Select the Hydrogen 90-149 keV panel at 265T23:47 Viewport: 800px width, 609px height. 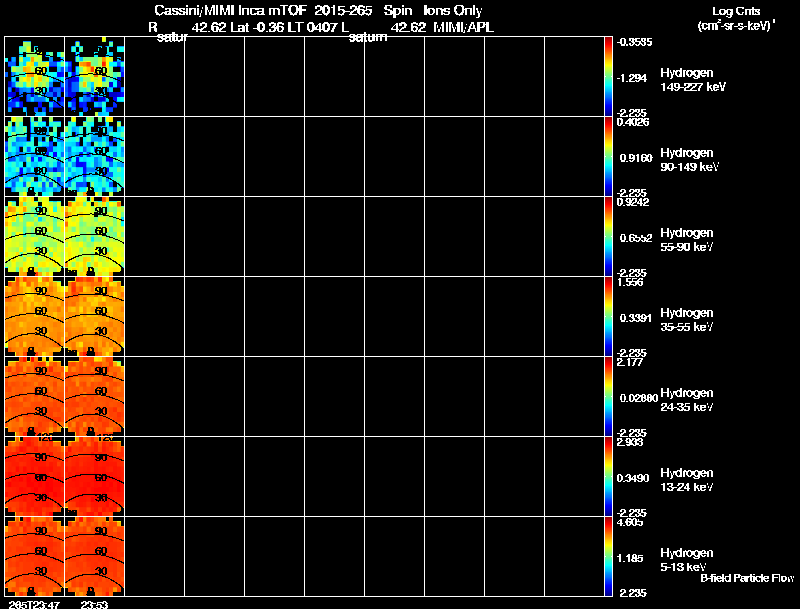coord(34,157)
